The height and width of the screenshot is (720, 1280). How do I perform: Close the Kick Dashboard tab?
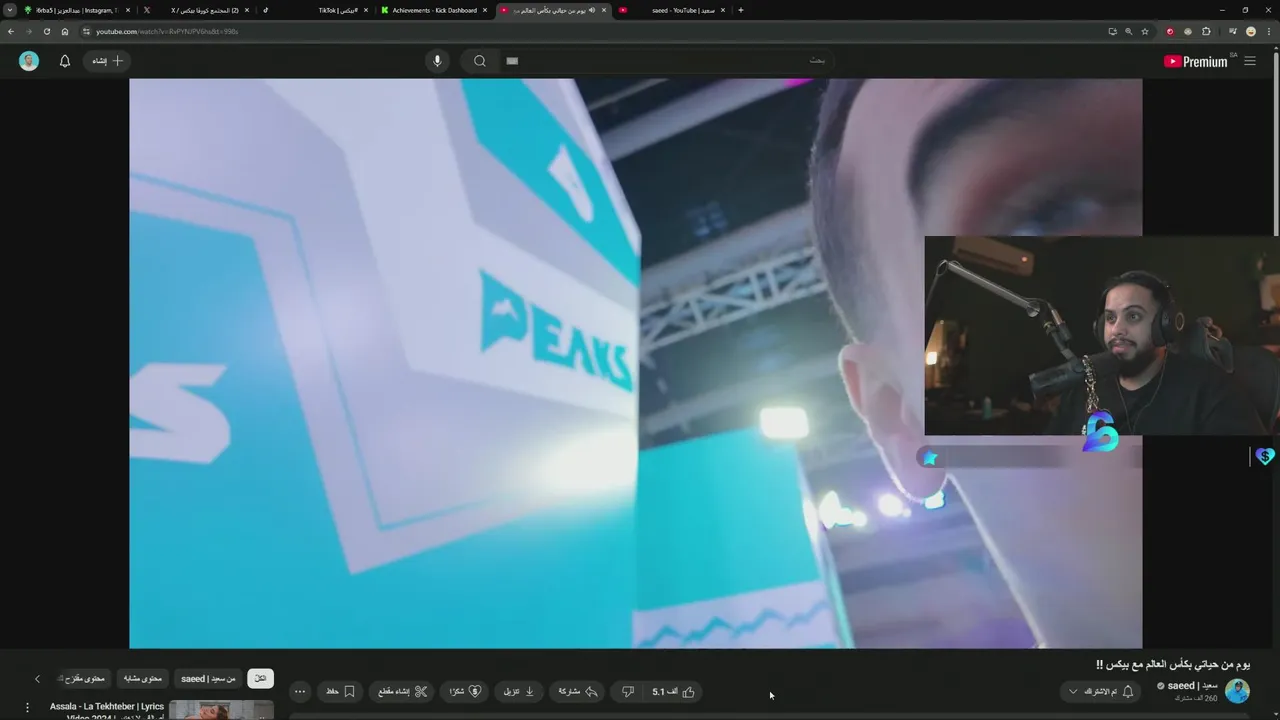pos(485,10)
